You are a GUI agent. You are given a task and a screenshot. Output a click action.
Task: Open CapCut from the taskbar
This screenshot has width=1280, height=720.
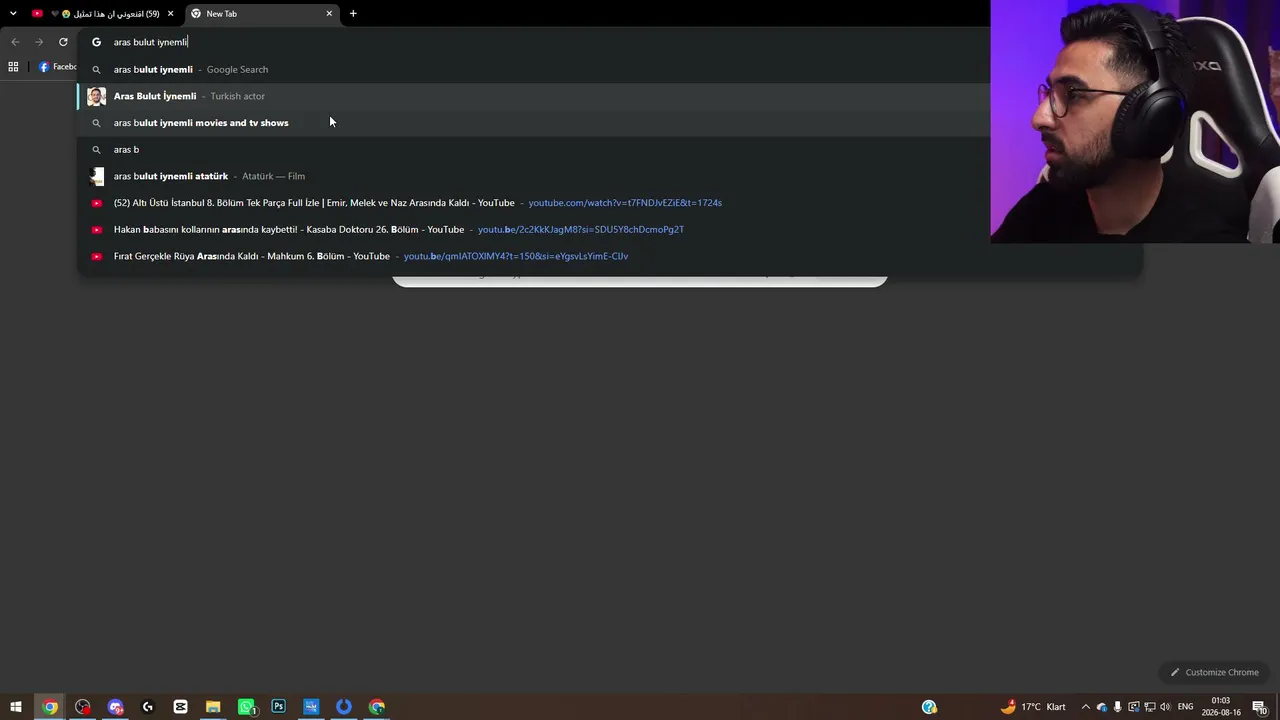point(180,707)
